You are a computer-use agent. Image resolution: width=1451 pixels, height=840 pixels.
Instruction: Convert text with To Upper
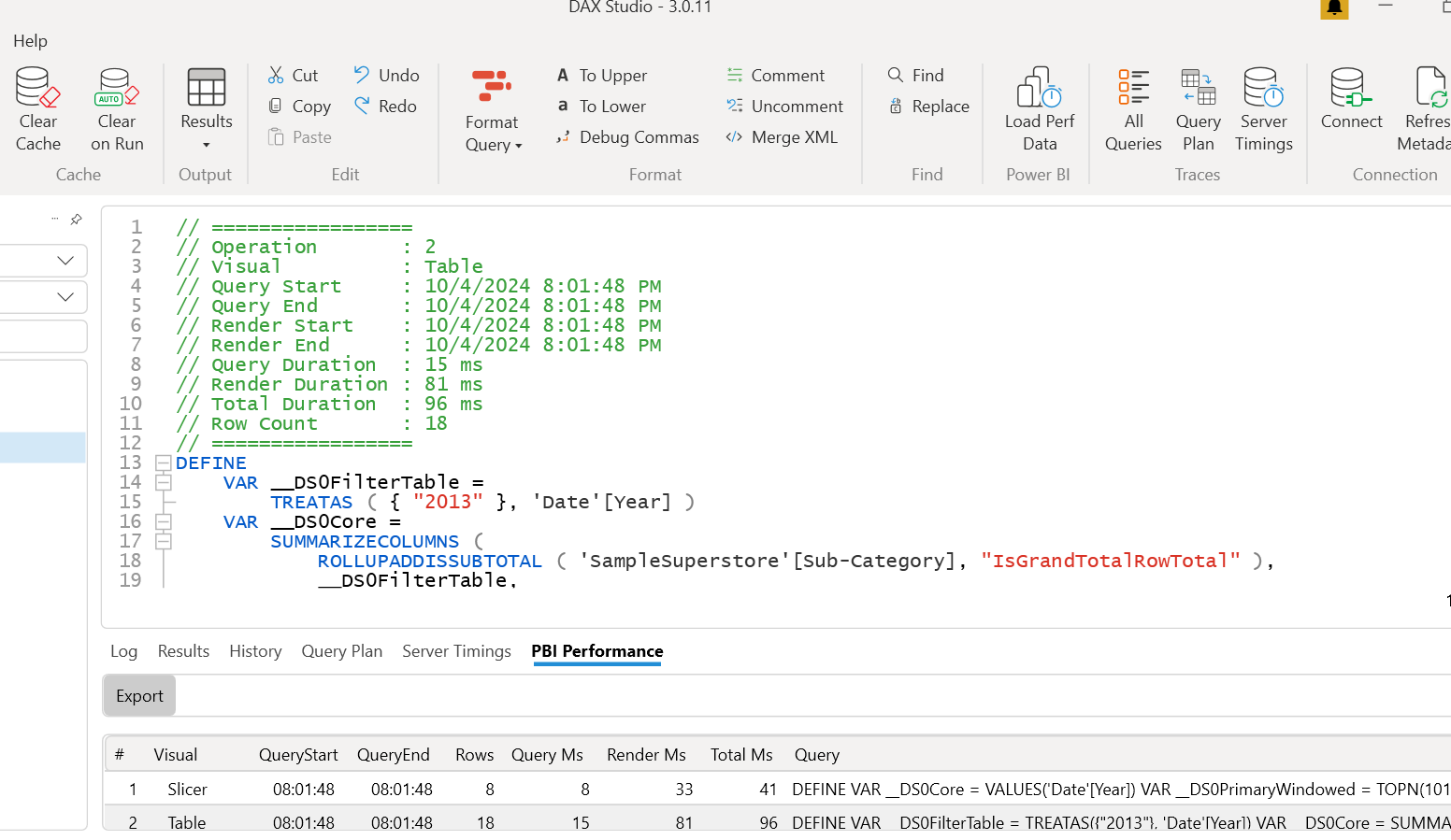click(x=601, y=76)
